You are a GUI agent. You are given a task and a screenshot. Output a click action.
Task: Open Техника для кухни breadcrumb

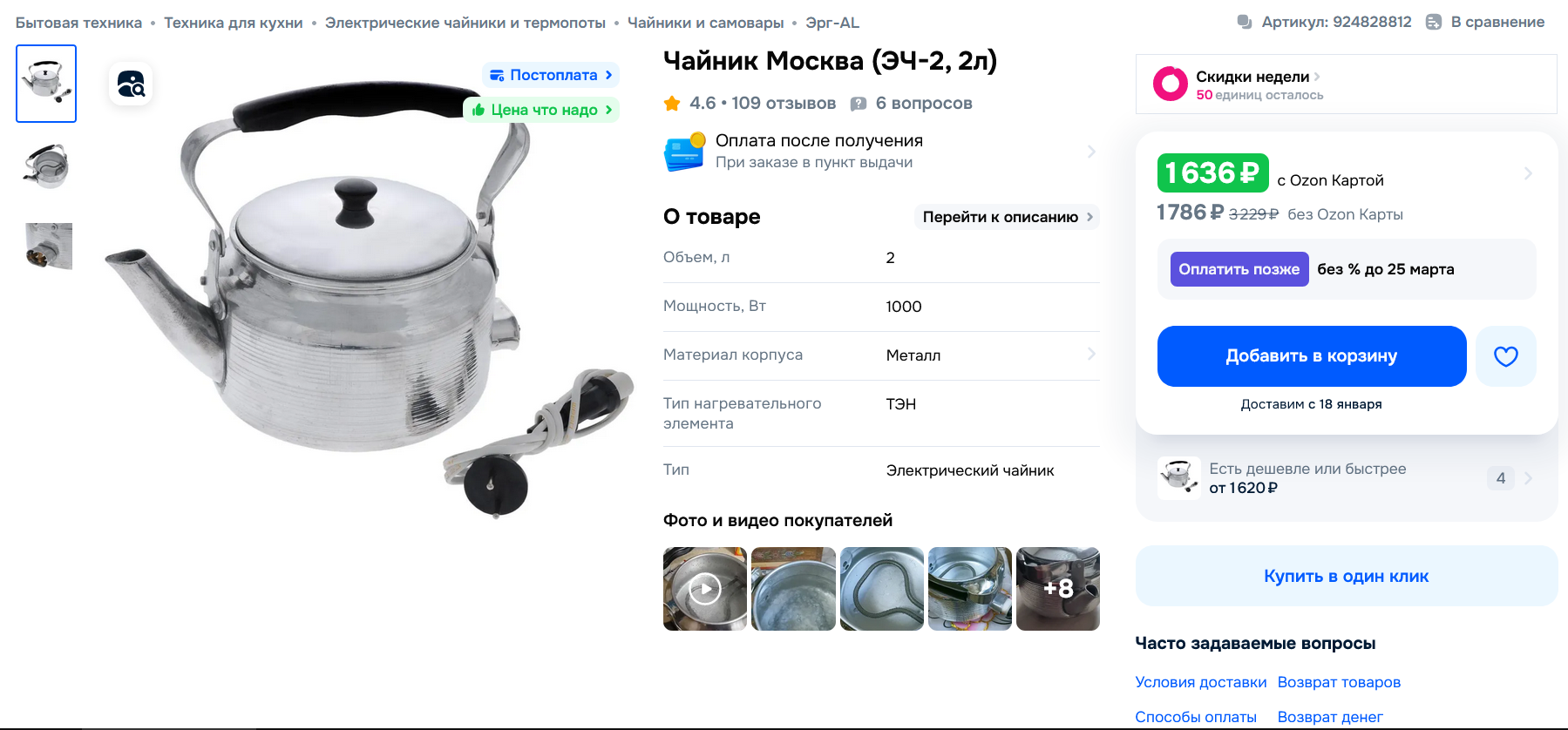tap(234, 23)
